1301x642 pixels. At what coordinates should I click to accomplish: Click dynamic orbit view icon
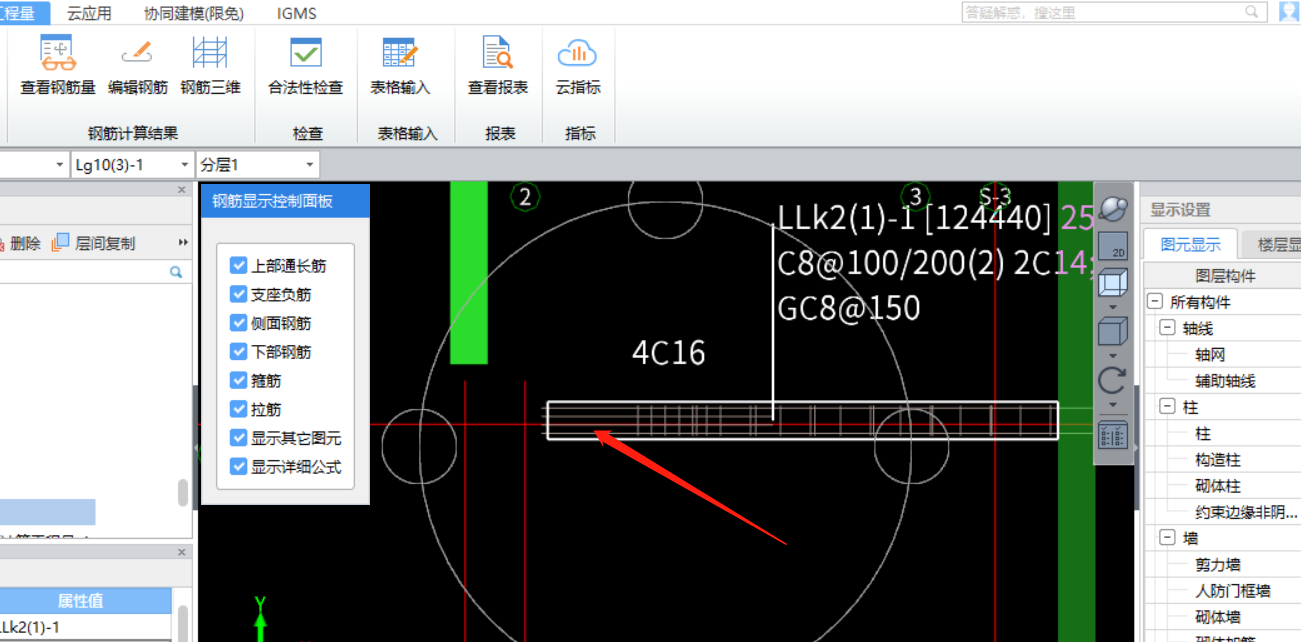(1112, 208)
